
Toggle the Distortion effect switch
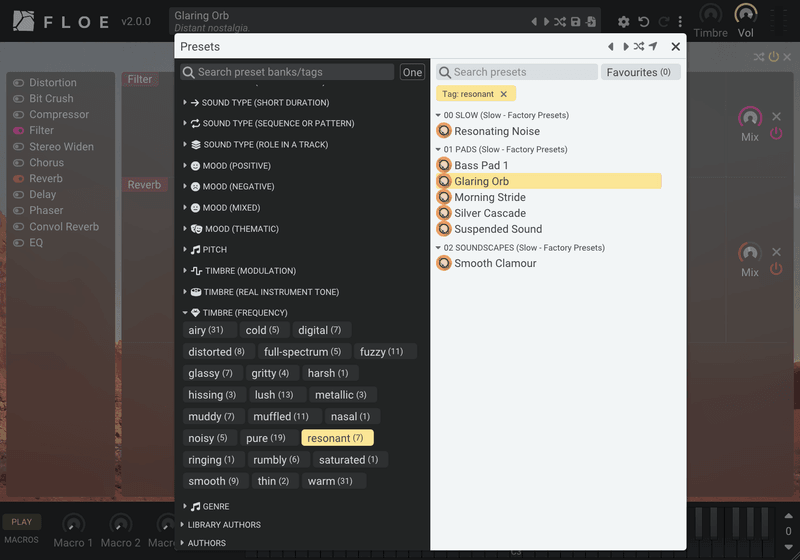pyautogui.click(x=19, y=83)
